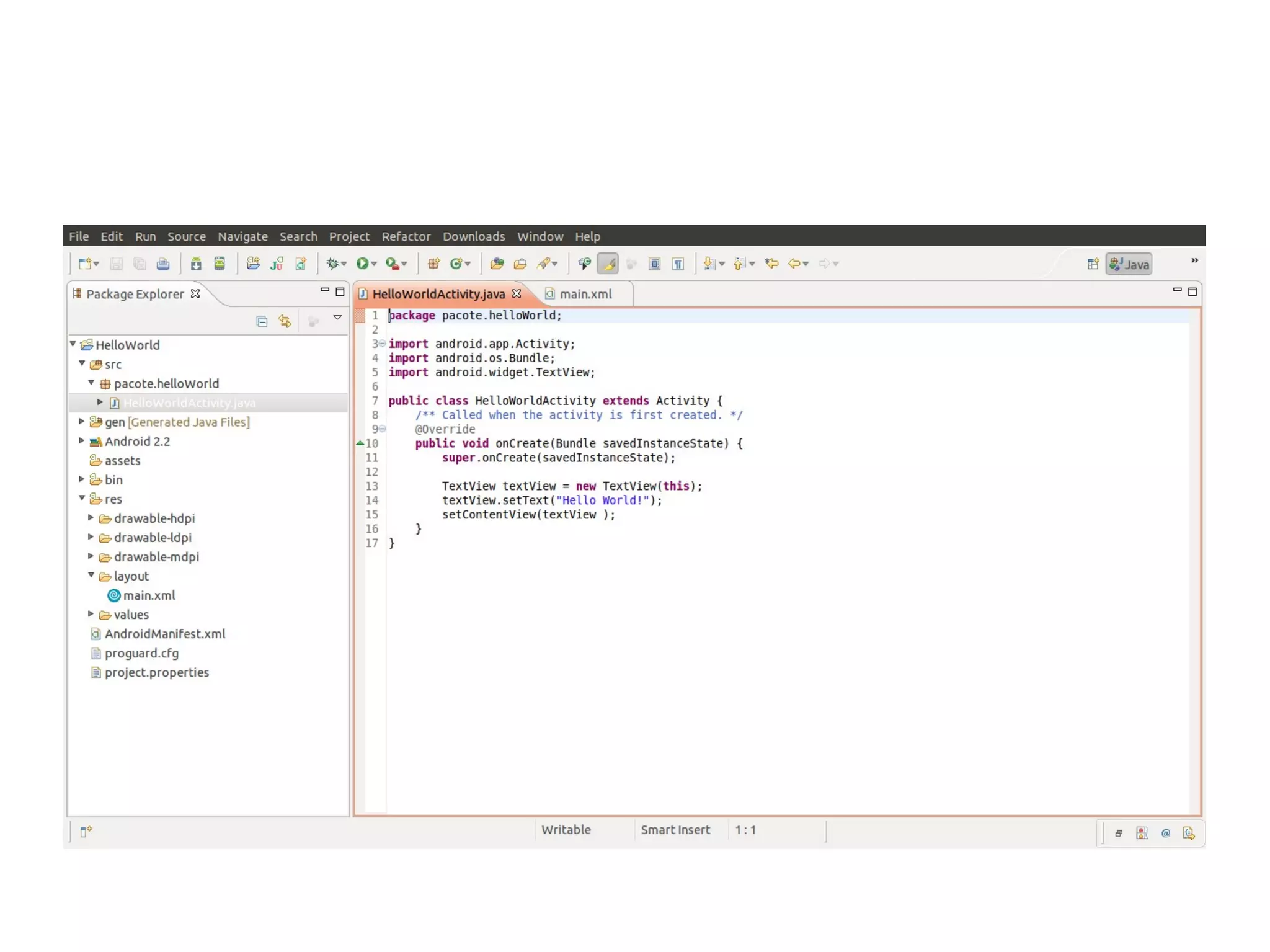Click the Open Perspective icon
1270x952 pixels.
[x=1093, y=264]
